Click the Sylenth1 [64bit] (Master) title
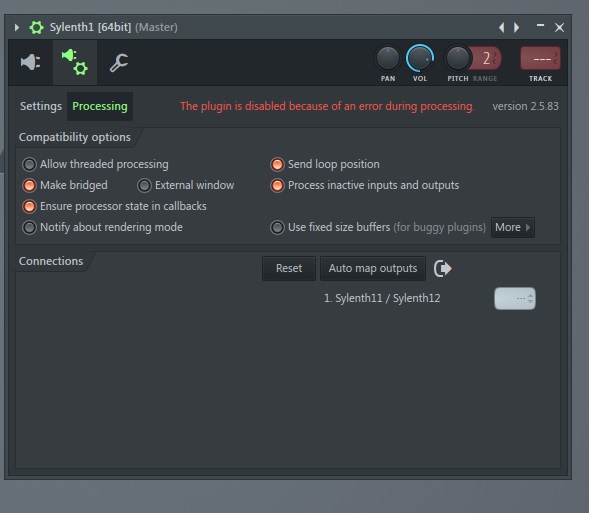 pyautogui.click(x=113, y=27)
